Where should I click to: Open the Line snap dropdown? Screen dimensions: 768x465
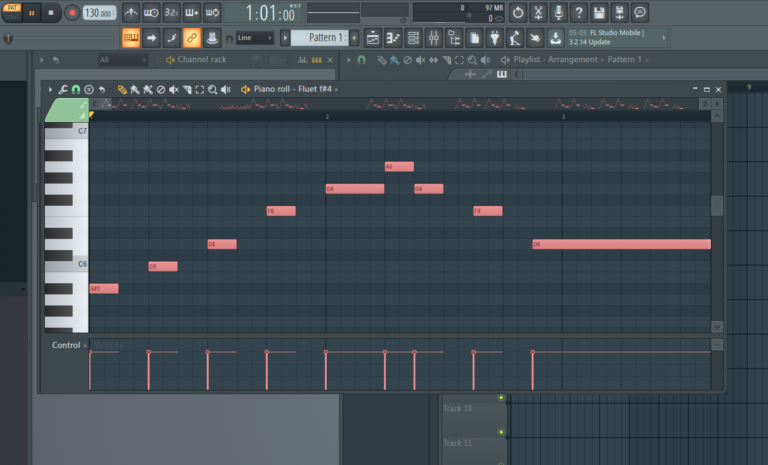[254, 38]
